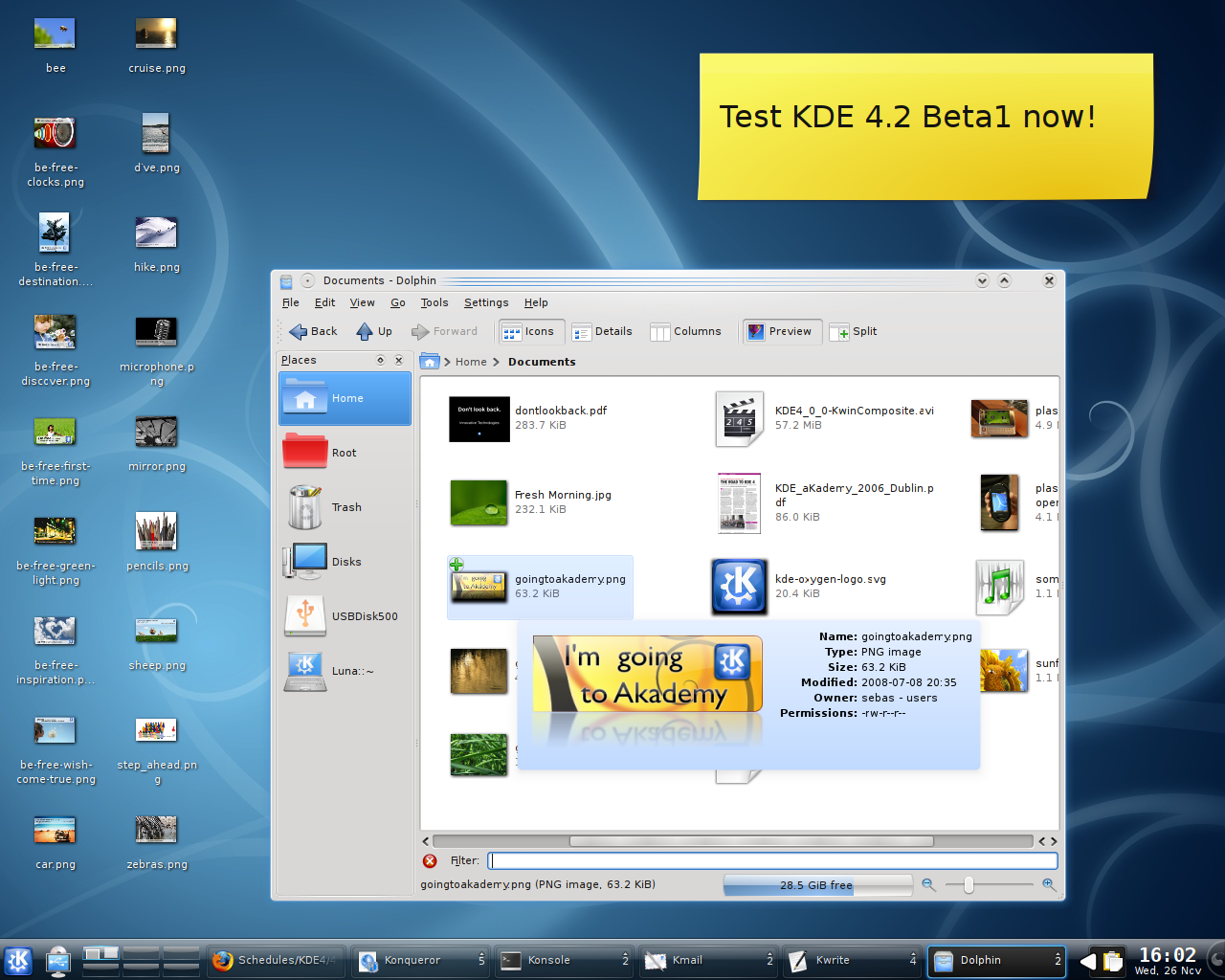Image resolution: width=1225 pixels, height=980 pixels.
Task: Click the breadcrumb home folder icon
Action: [430, 361]
